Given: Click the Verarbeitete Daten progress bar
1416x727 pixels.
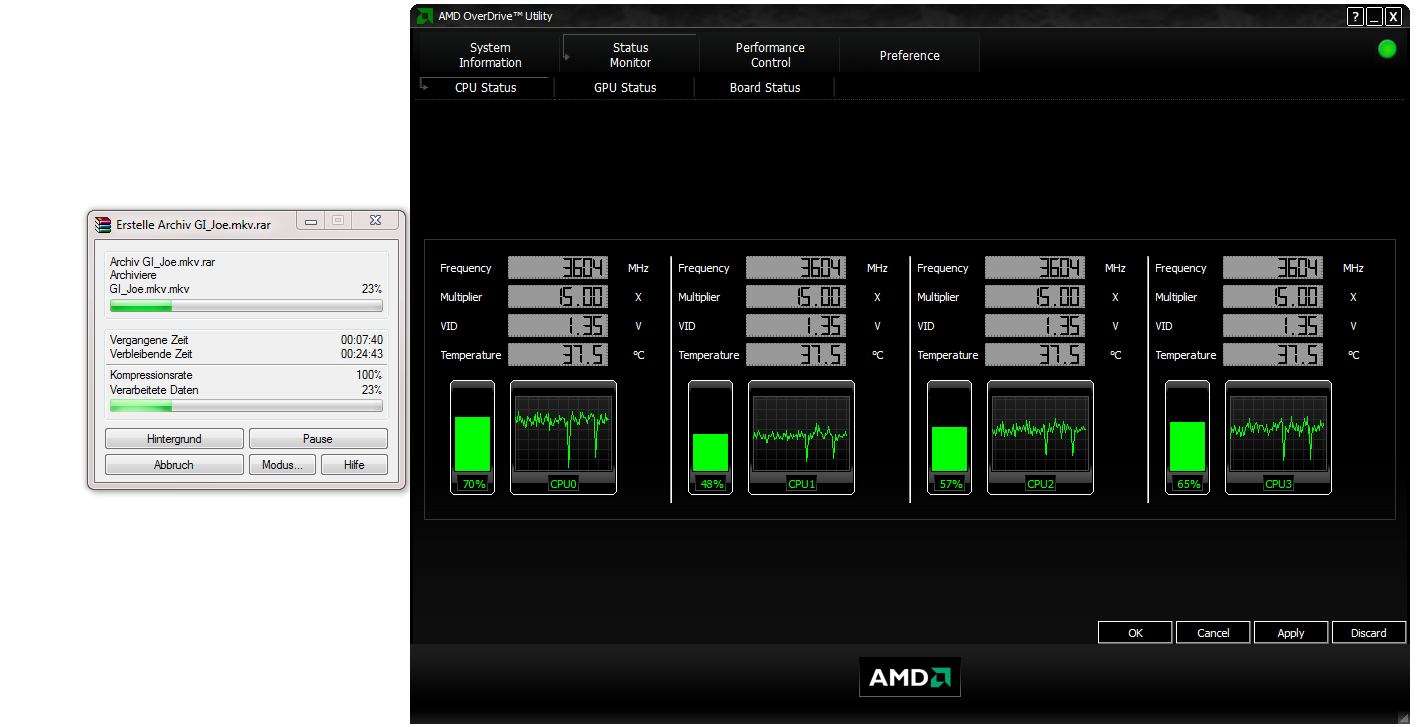Looking at the screenshot, I should [246, 406].
